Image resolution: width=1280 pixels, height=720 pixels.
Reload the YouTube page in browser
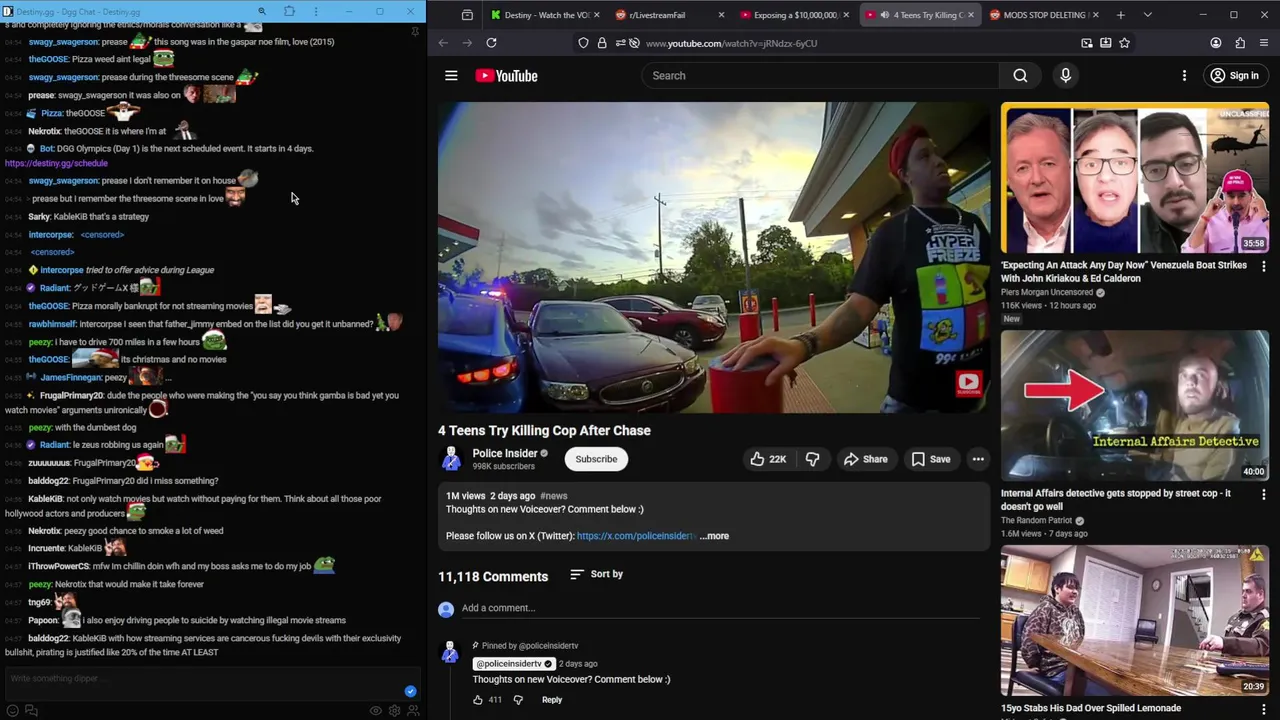point(491,43)
